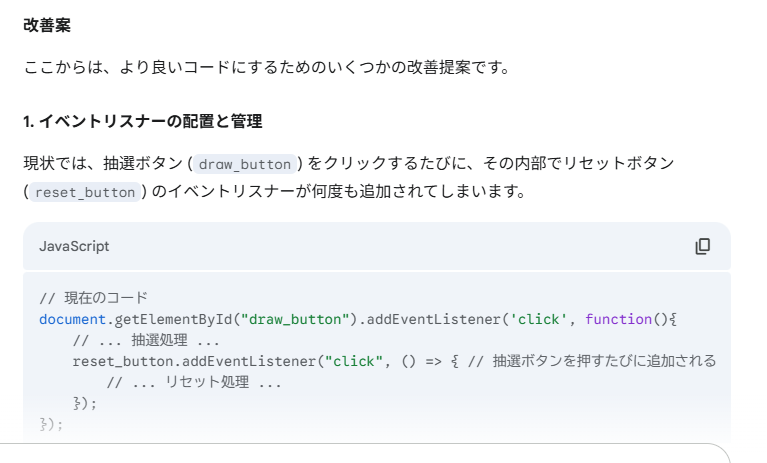Viewport: 767px width, 463px height.
Task: Click the double-quoted "click" string
Action: click(x=354, y=361)
